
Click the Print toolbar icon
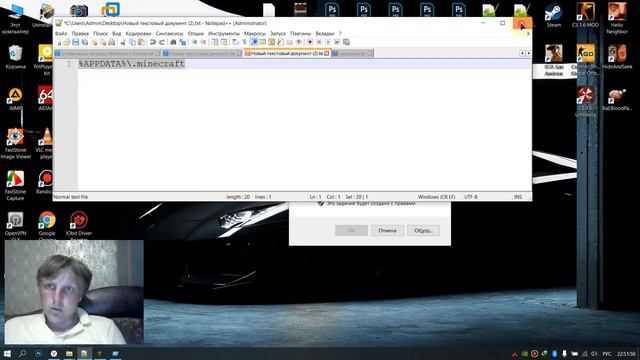tap(111, 42)
